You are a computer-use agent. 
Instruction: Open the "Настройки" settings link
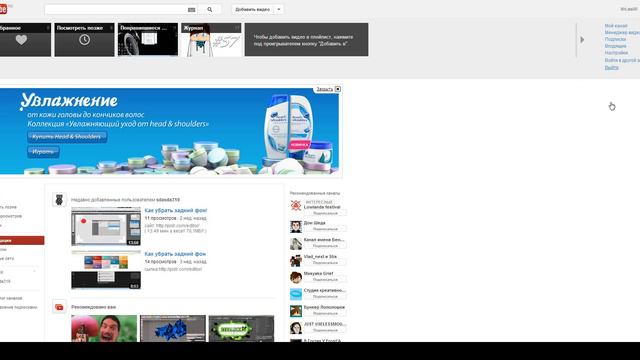pos(616,53)
